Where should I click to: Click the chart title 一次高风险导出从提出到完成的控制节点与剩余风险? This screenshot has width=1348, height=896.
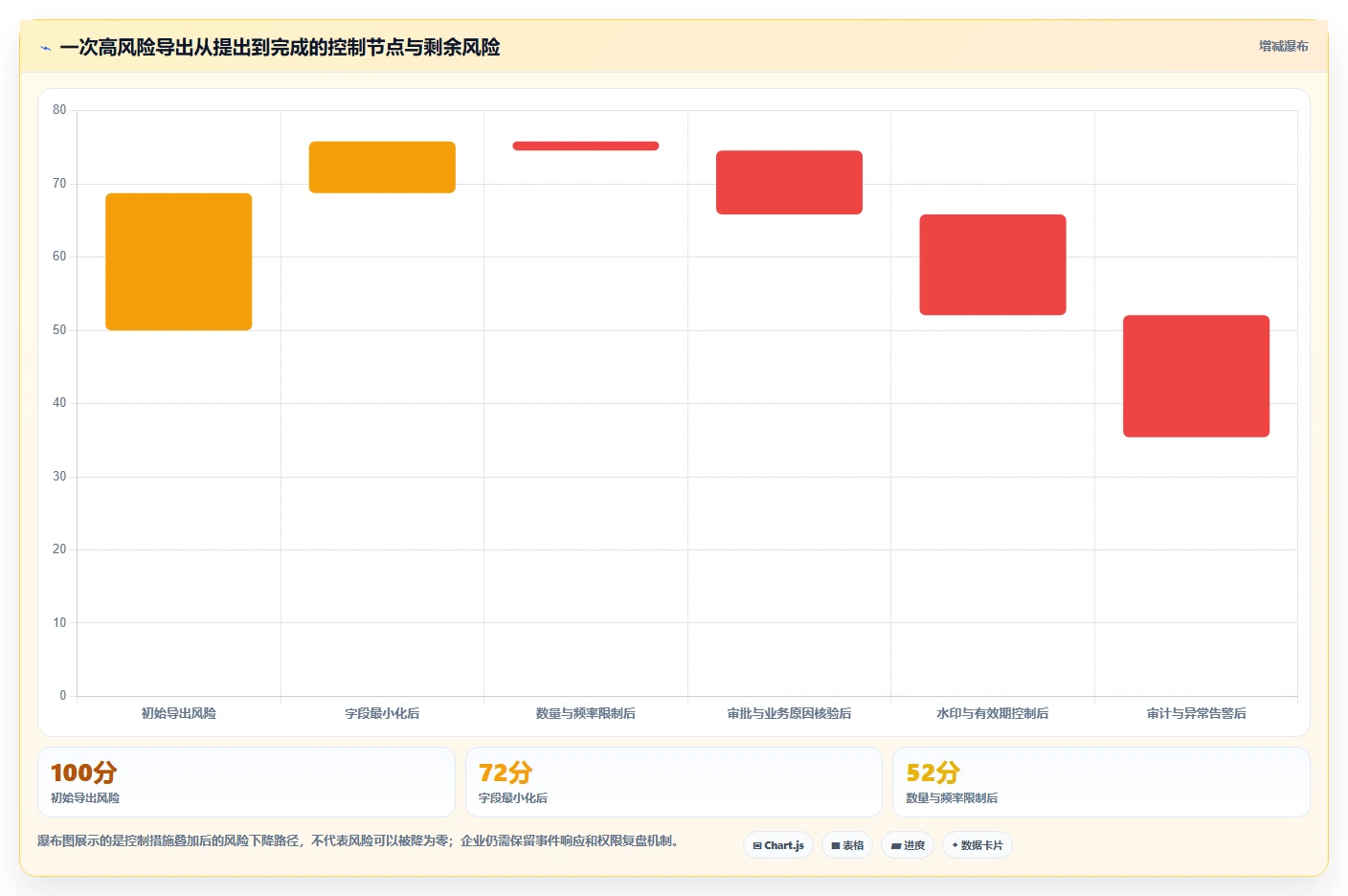(280, 48)
